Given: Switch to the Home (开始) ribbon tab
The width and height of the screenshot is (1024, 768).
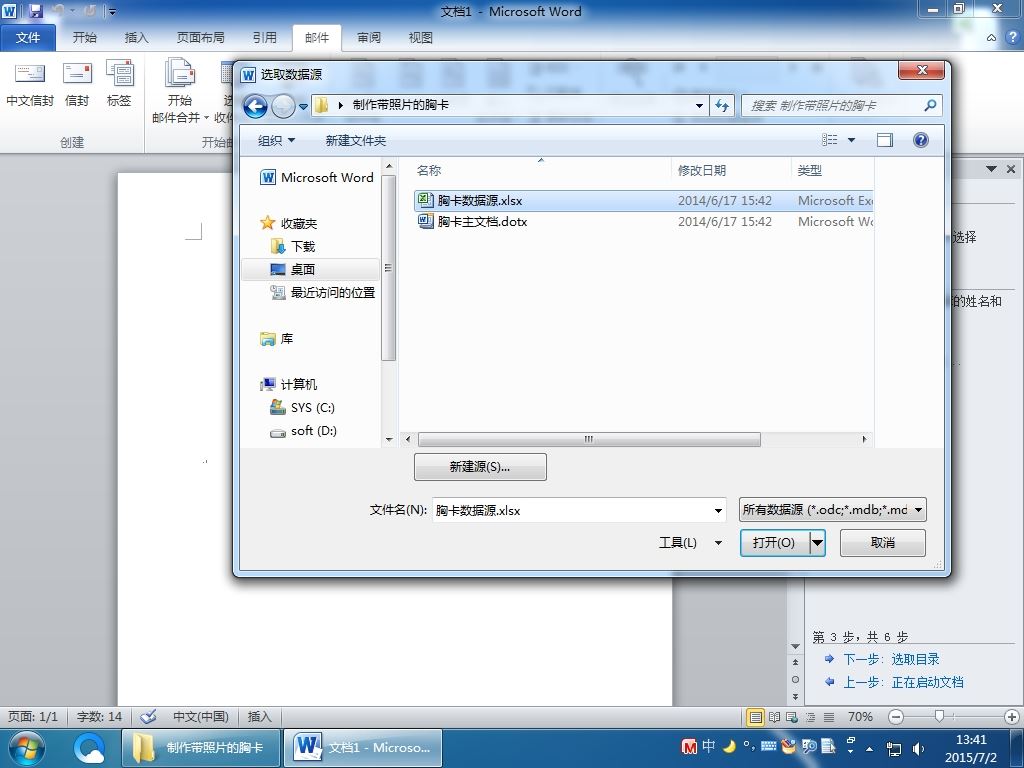Looking at the screenshot, I should [84, 38].
